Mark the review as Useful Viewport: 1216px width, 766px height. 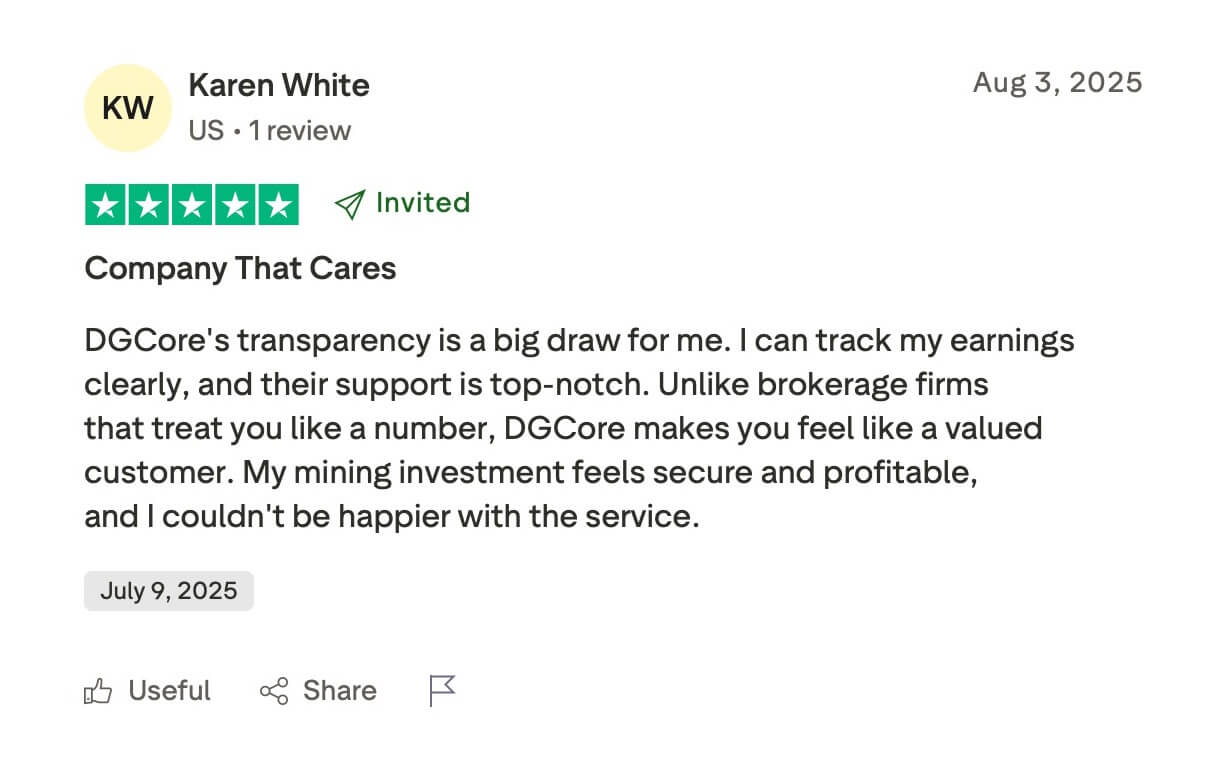click(169, 691)
